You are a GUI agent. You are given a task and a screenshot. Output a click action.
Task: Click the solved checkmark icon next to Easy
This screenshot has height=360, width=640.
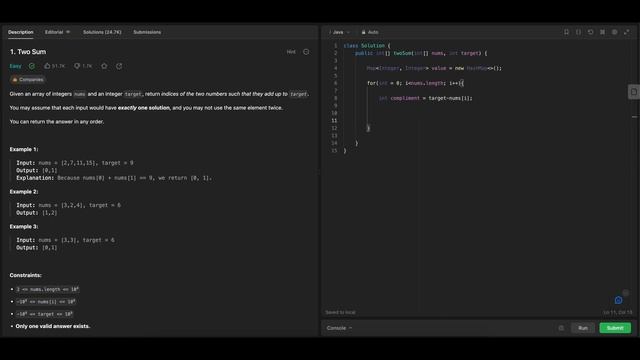click(32, 66)
